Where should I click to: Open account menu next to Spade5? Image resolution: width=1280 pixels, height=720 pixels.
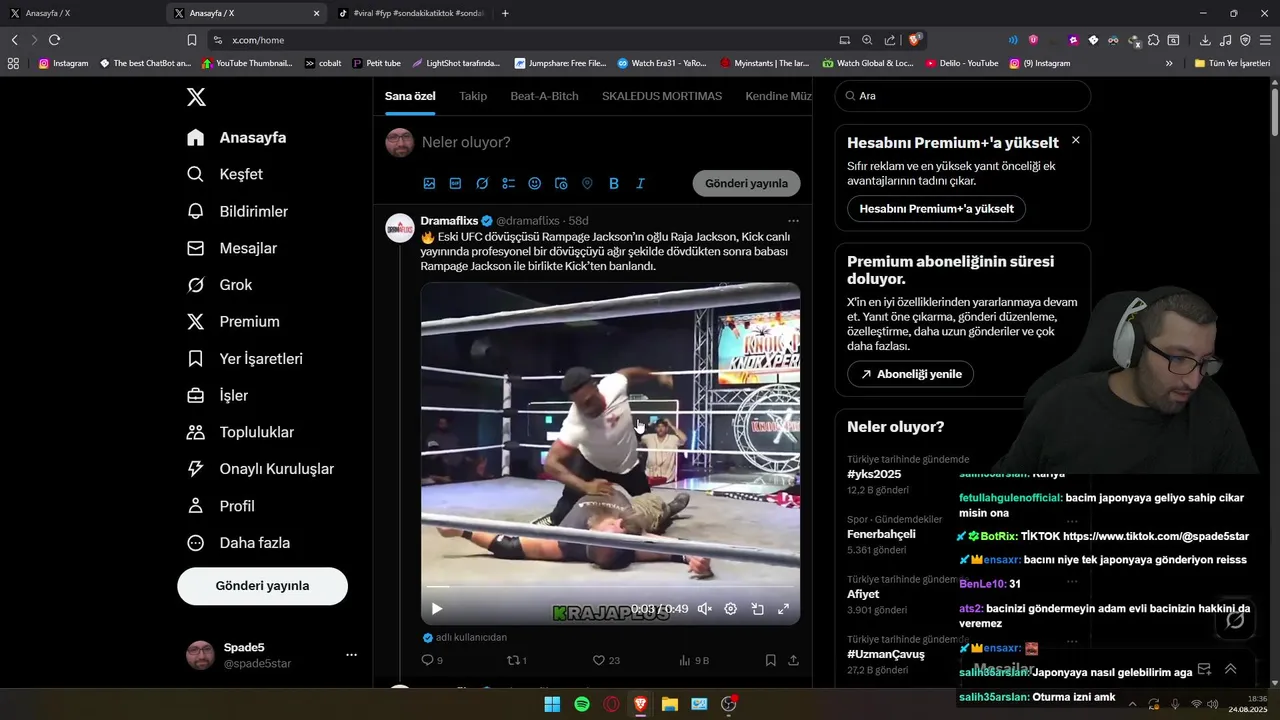coord(351,655)
